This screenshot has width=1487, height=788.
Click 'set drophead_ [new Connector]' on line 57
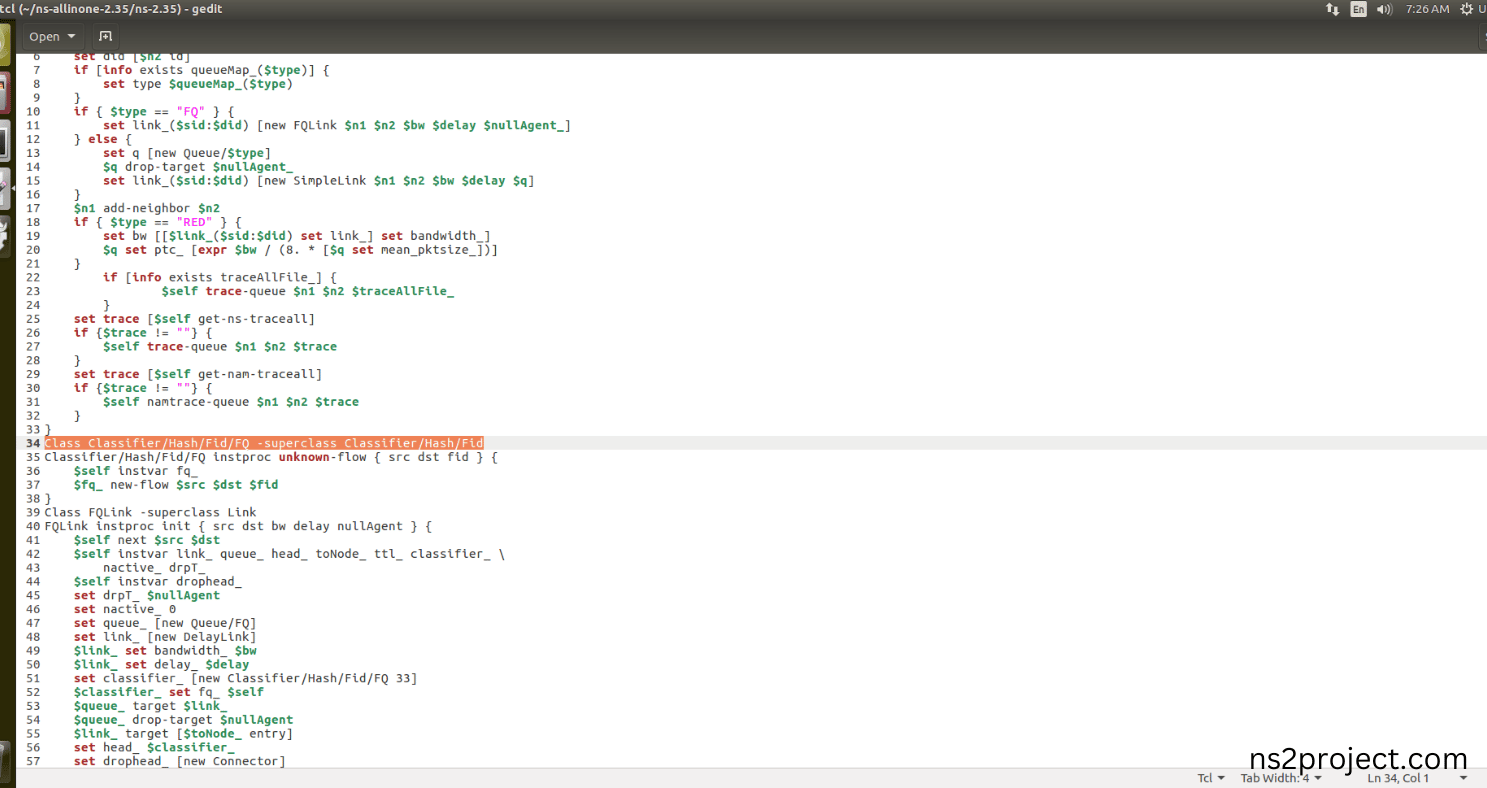click(180, 762)
